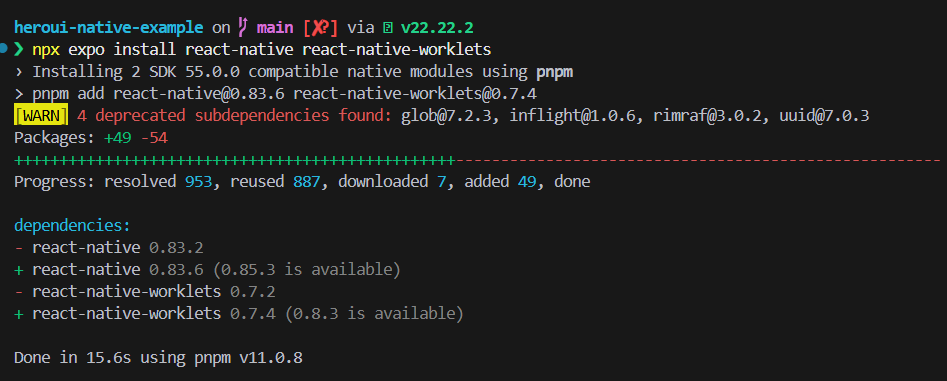Screen dimensions: 947x381
Task: Click the git status [X?] indicator
Action: (321, 27)
